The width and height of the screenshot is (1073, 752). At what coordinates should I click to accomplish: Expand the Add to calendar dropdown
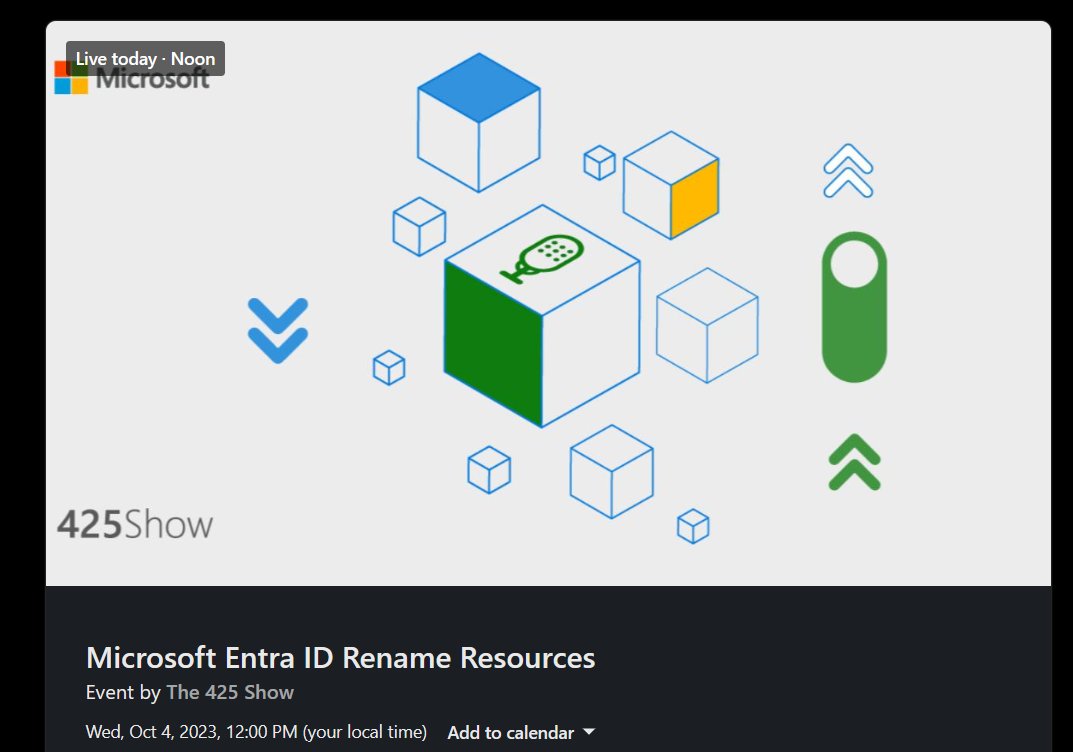point(521,733)
